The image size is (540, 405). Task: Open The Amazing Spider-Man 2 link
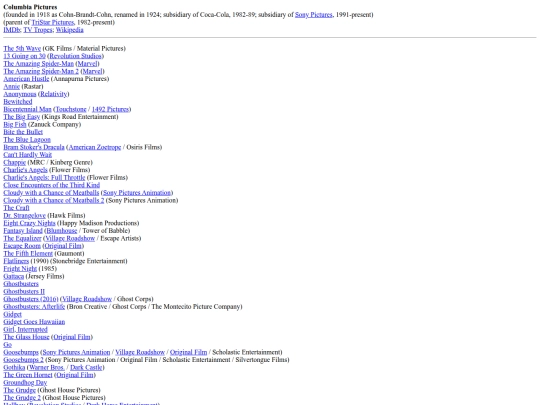tap(41, 71)
